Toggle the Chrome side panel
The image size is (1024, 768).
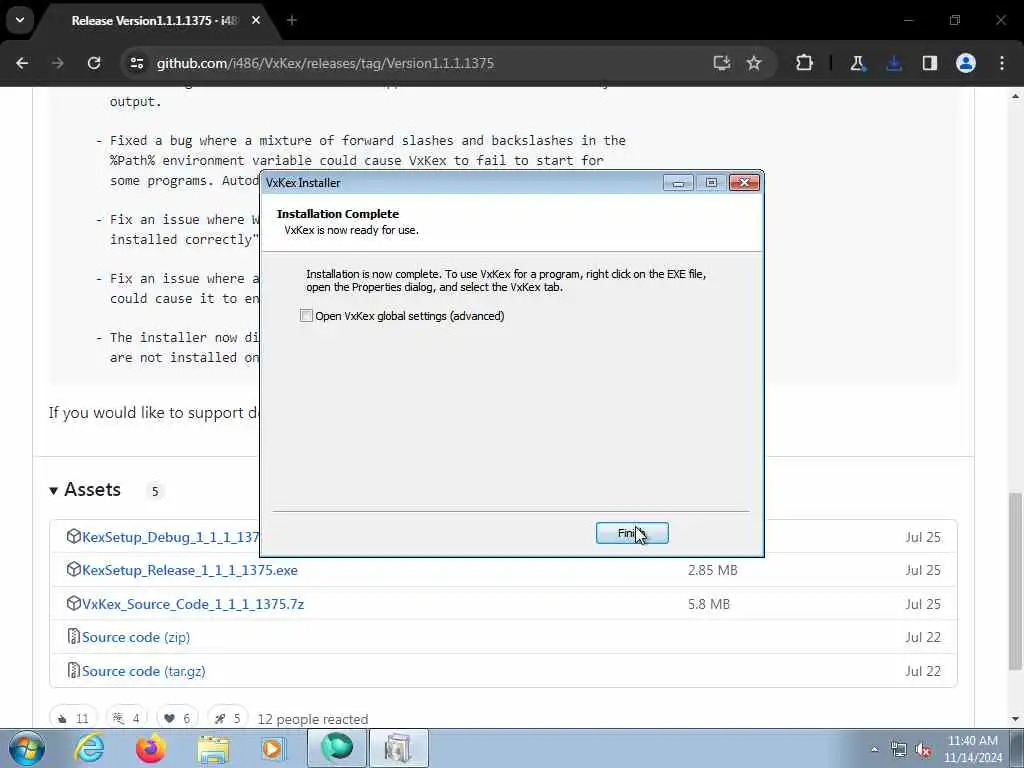click(x=930, y=63)
